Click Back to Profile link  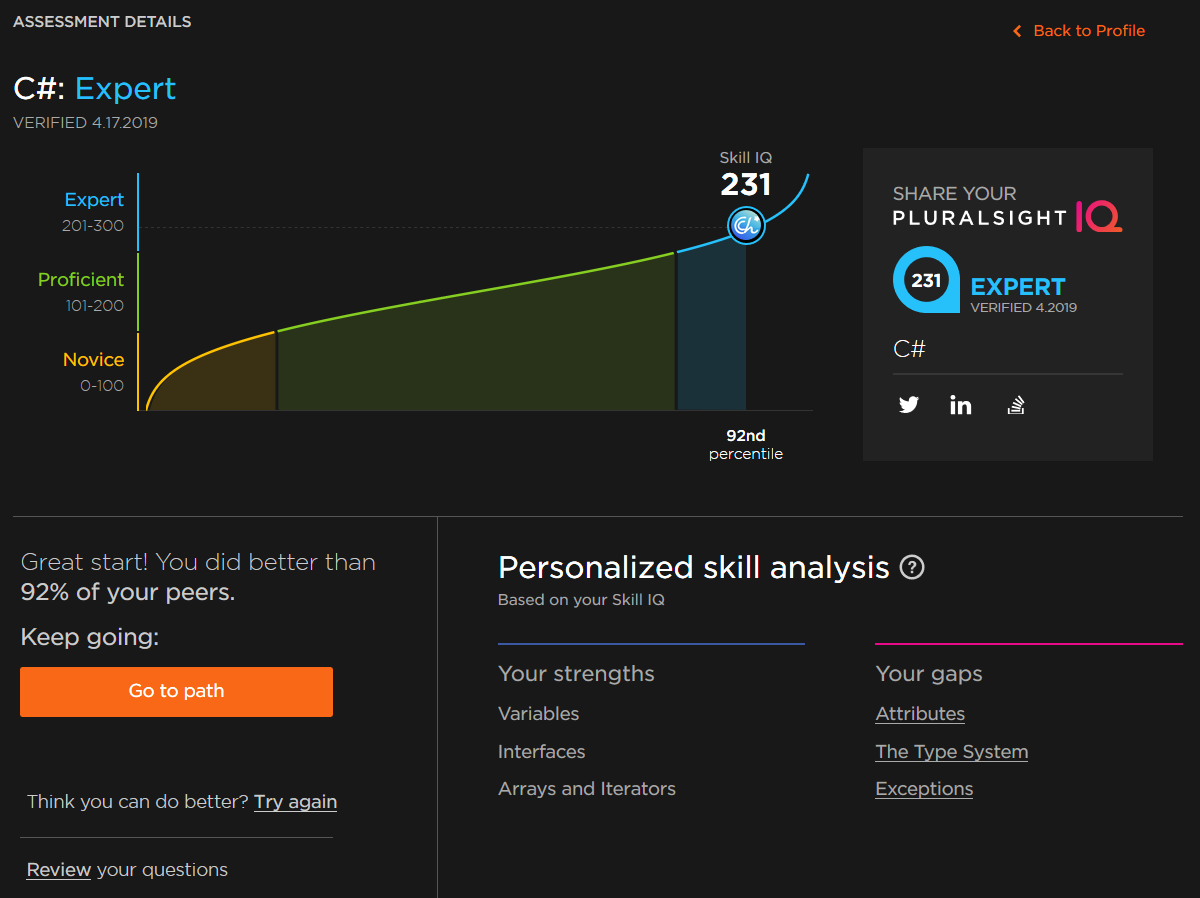[x=1079, y=31]
